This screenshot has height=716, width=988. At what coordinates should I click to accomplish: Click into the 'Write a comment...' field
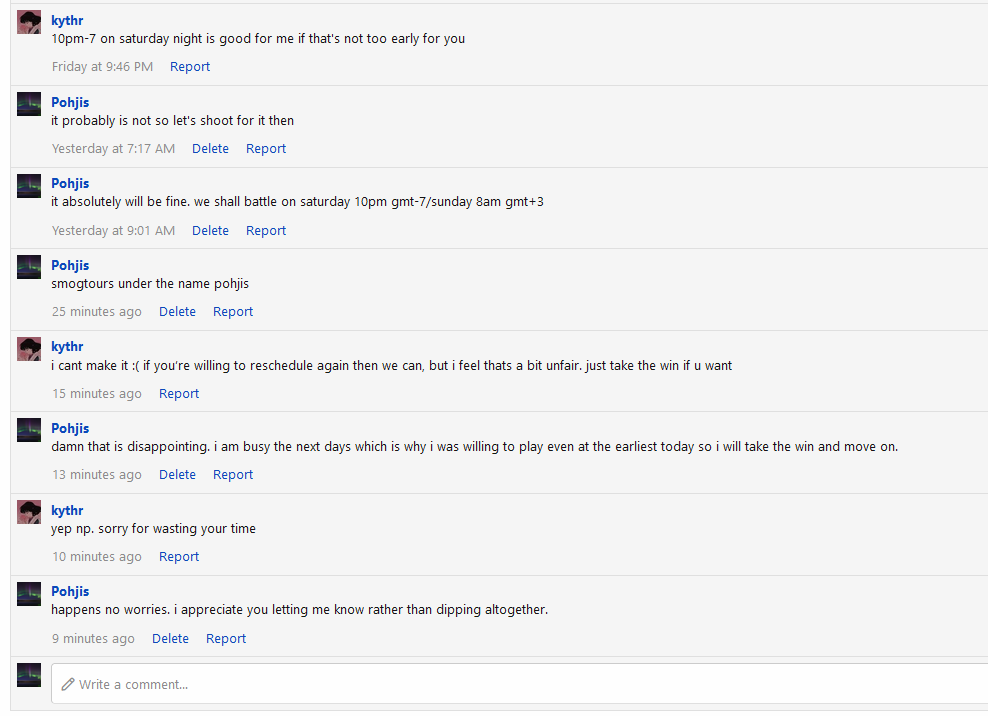(519, 684)
